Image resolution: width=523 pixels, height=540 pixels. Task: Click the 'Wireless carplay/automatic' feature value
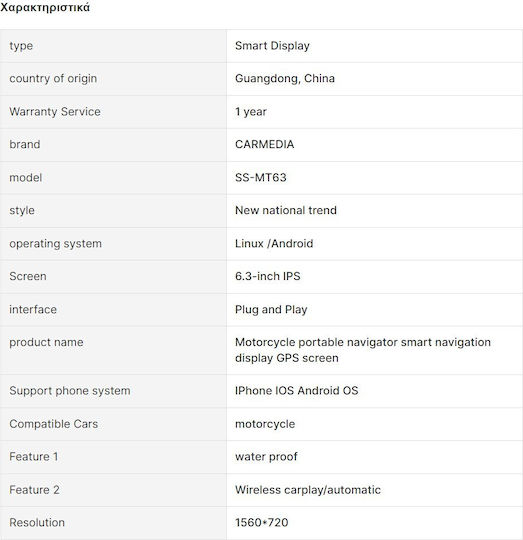tap(308, 490)
